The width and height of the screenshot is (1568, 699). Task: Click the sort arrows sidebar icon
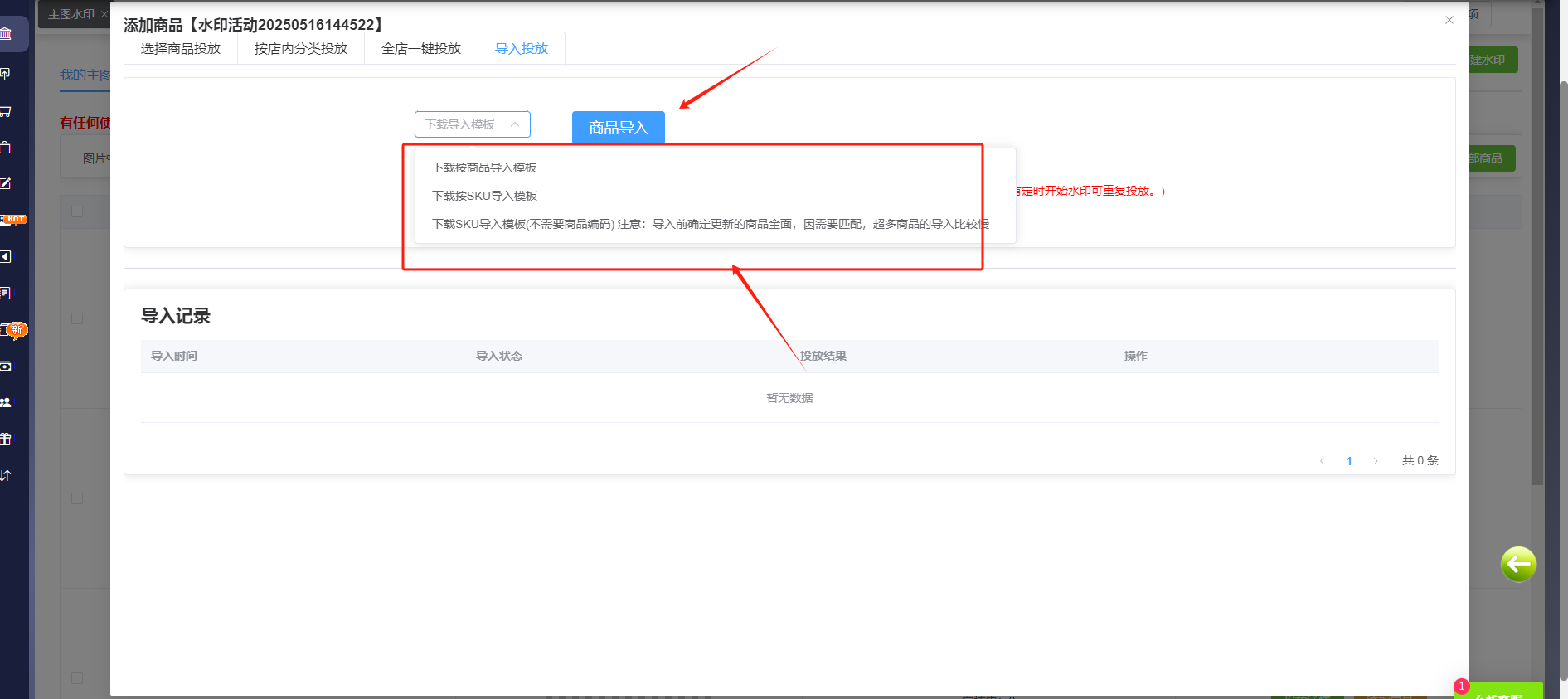click(x=6, y=475)
